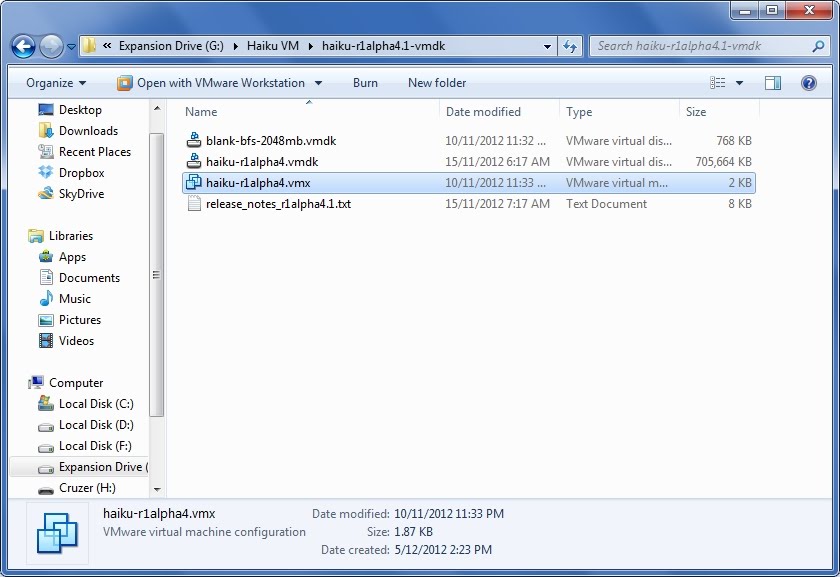Open the address bar history dropdown
Viewport: 840px width, 577px height.
tap(547, 46)
